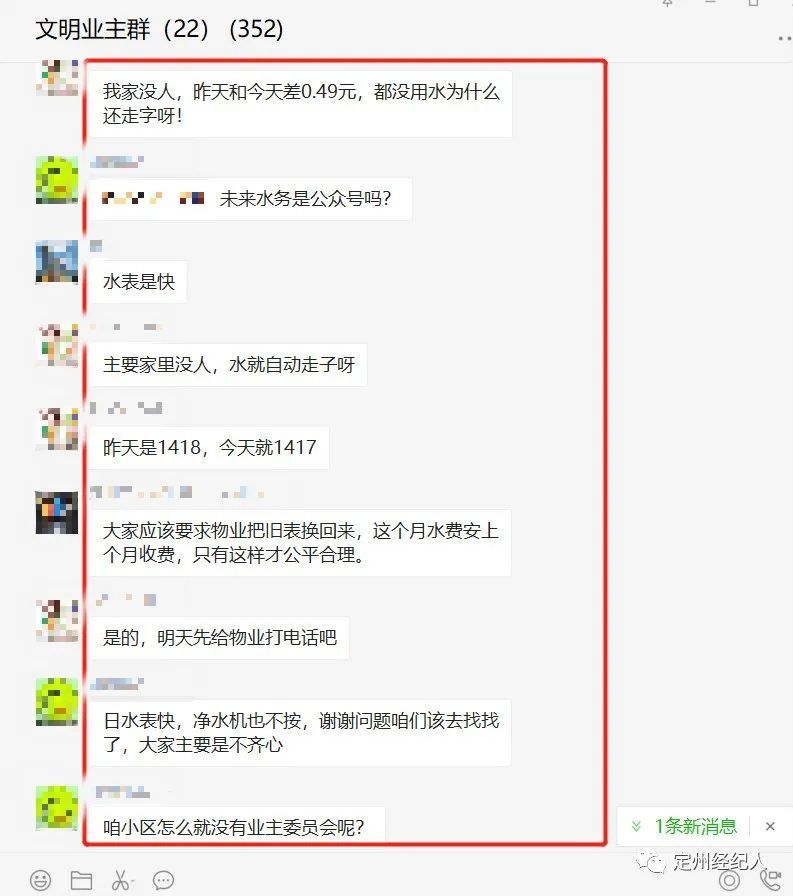793x896 pixels.
Task: Jump to 1条新消息 notification
Action: [x=695, y=826]
